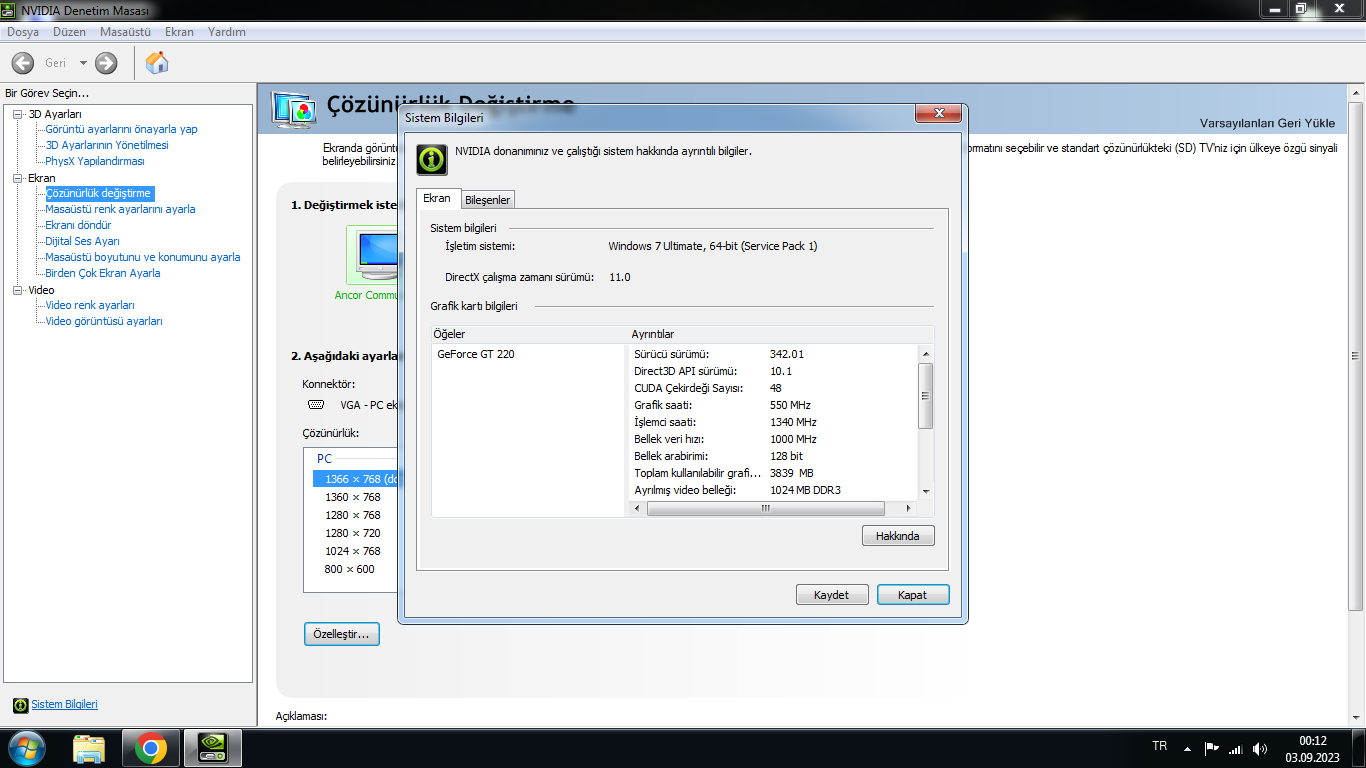Collapse the Ekran tree node
Screen dimensions: 1366x768
[x=18, y=178]
